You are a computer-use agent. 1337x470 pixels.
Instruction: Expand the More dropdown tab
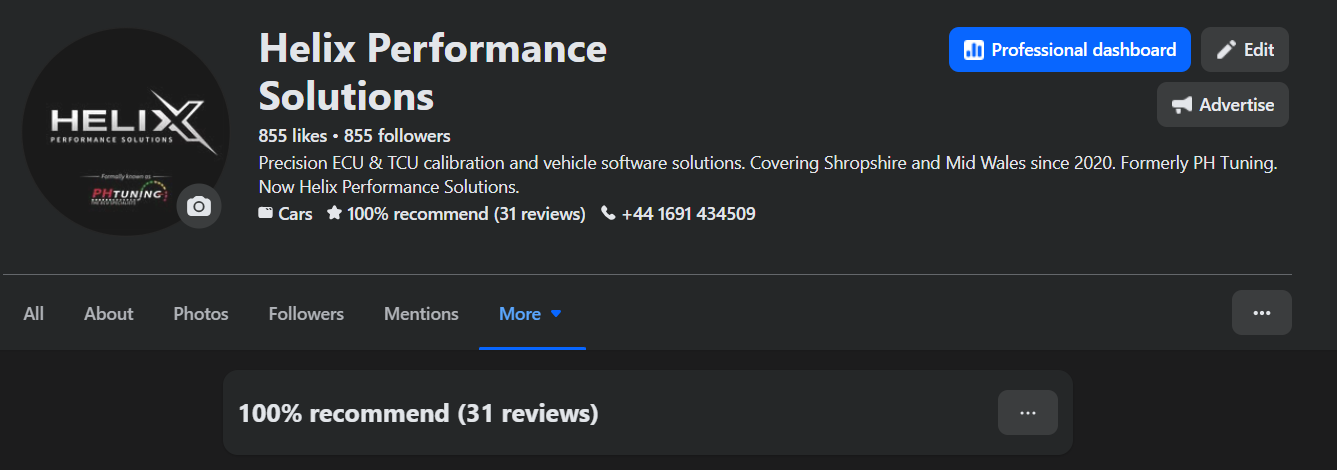coord(531,313)
